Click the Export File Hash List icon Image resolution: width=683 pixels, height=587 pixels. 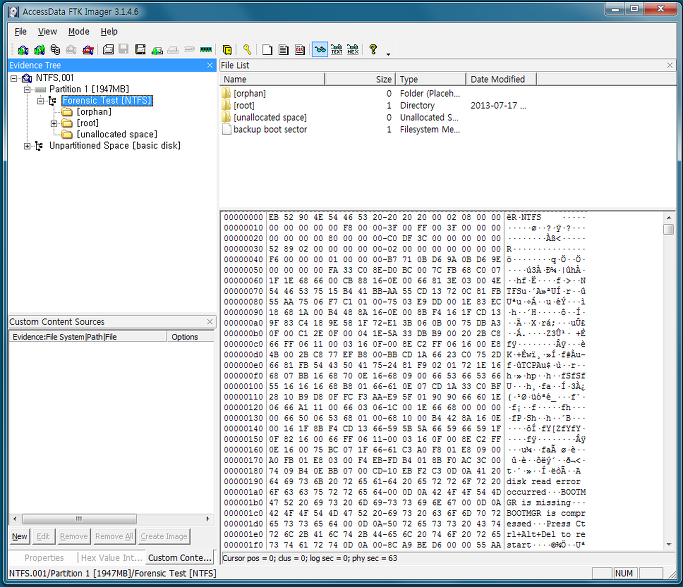click(x=284, y=50)
